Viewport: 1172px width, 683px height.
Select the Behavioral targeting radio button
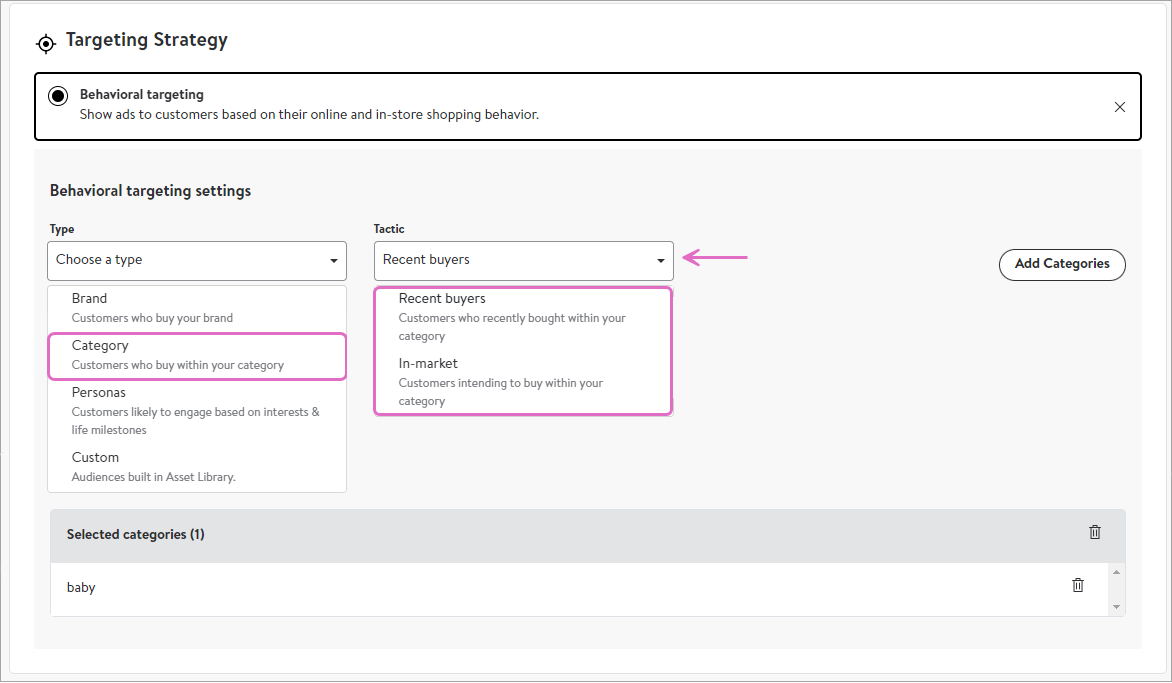point(58,96)
